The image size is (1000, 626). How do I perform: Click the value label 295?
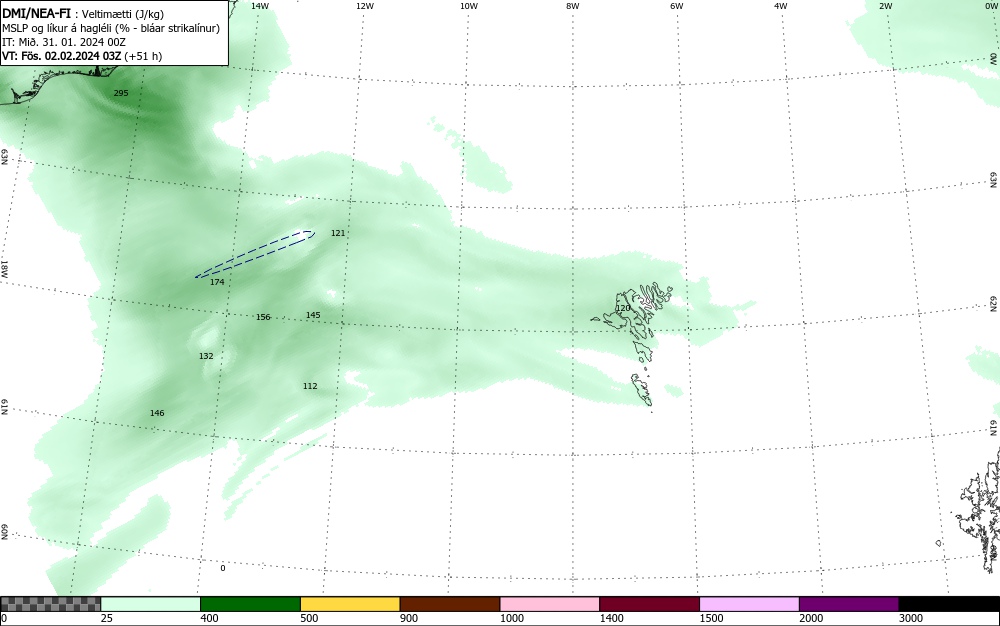[121, 93]
